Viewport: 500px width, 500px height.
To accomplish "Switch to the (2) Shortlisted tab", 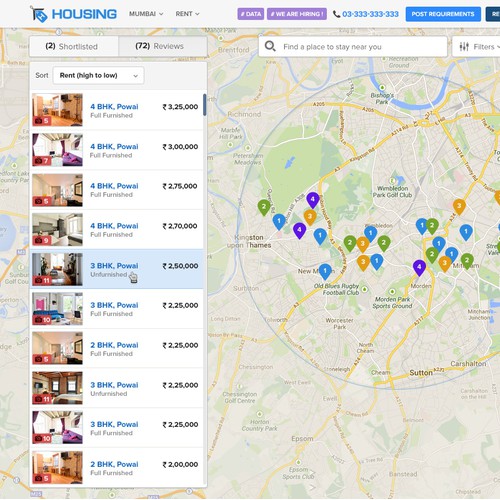I will point(74,46).
